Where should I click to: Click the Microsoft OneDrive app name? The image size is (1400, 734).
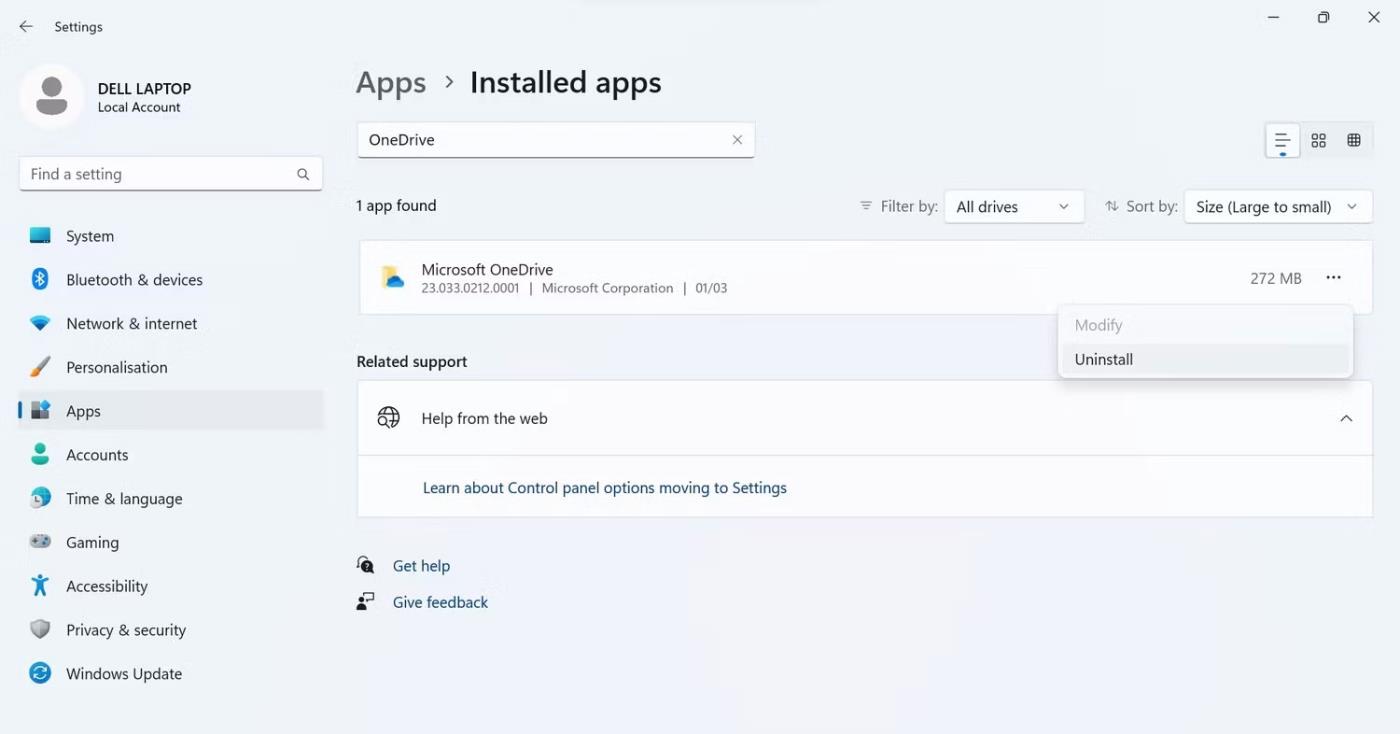[487, 270]
